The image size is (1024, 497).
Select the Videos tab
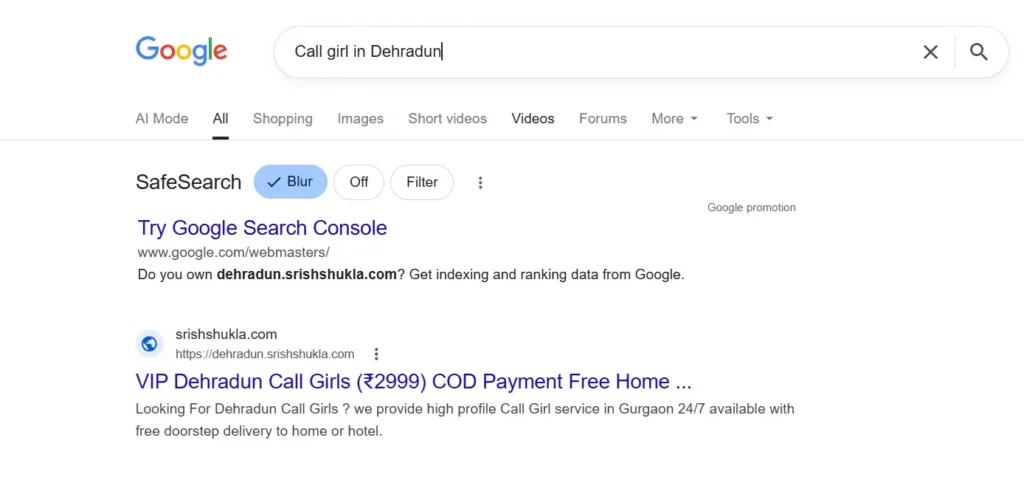[x=533, y=118]
